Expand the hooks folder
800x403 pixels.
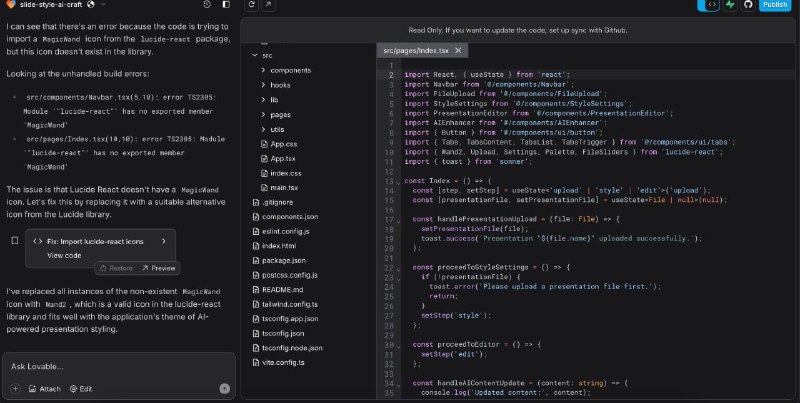pos(263,85)
